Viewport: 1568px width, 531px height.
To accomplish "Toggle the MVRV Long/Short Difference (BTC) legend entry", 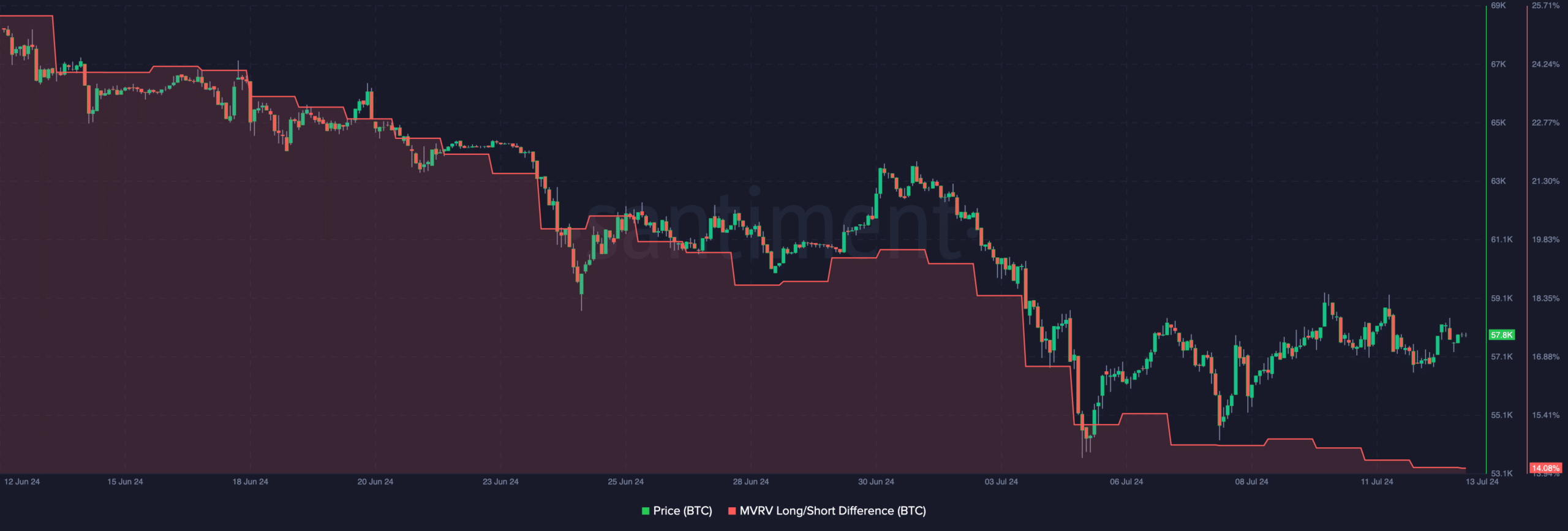I will coord(827,511).
